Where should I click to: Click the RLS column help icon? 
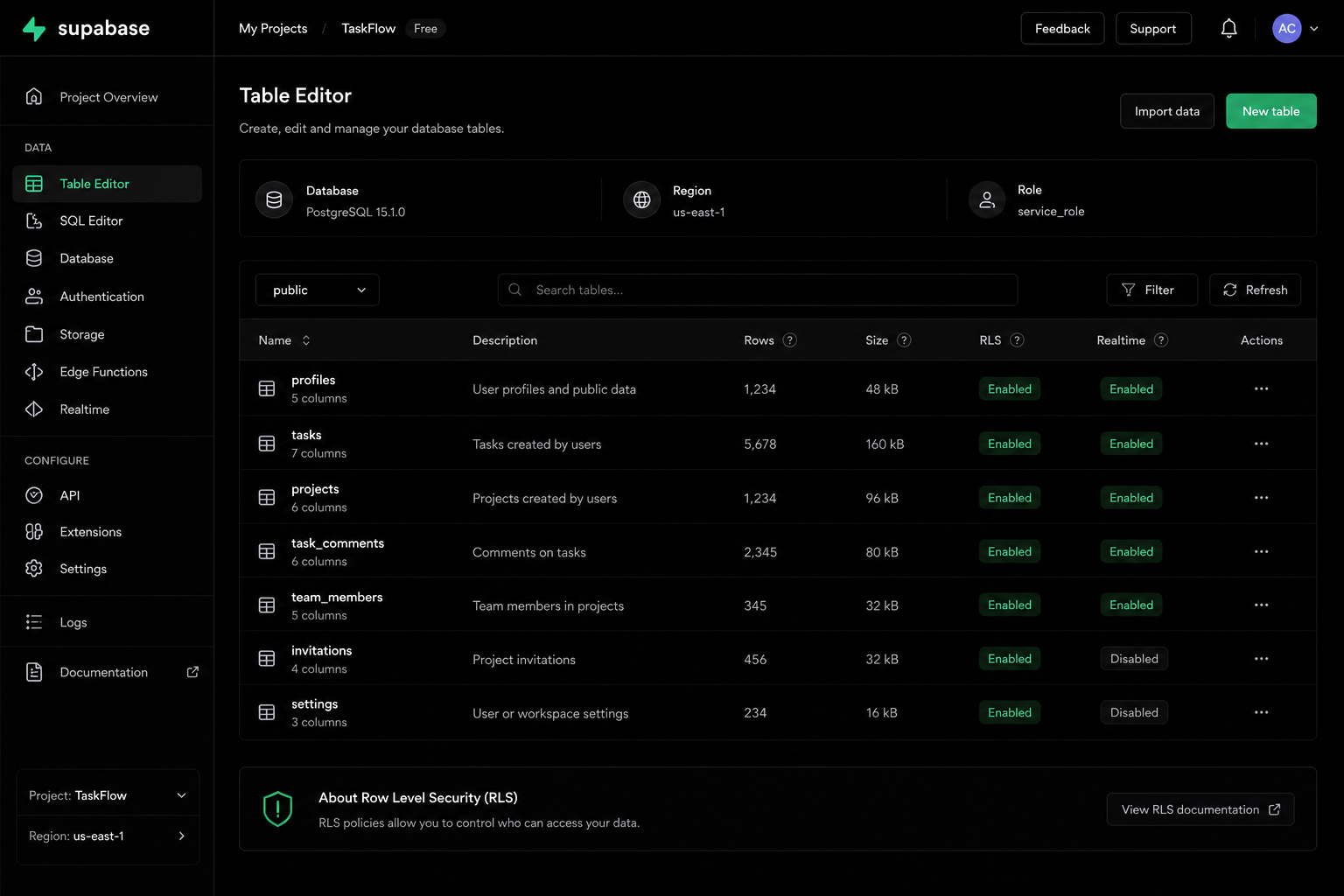pos(1017,340)
